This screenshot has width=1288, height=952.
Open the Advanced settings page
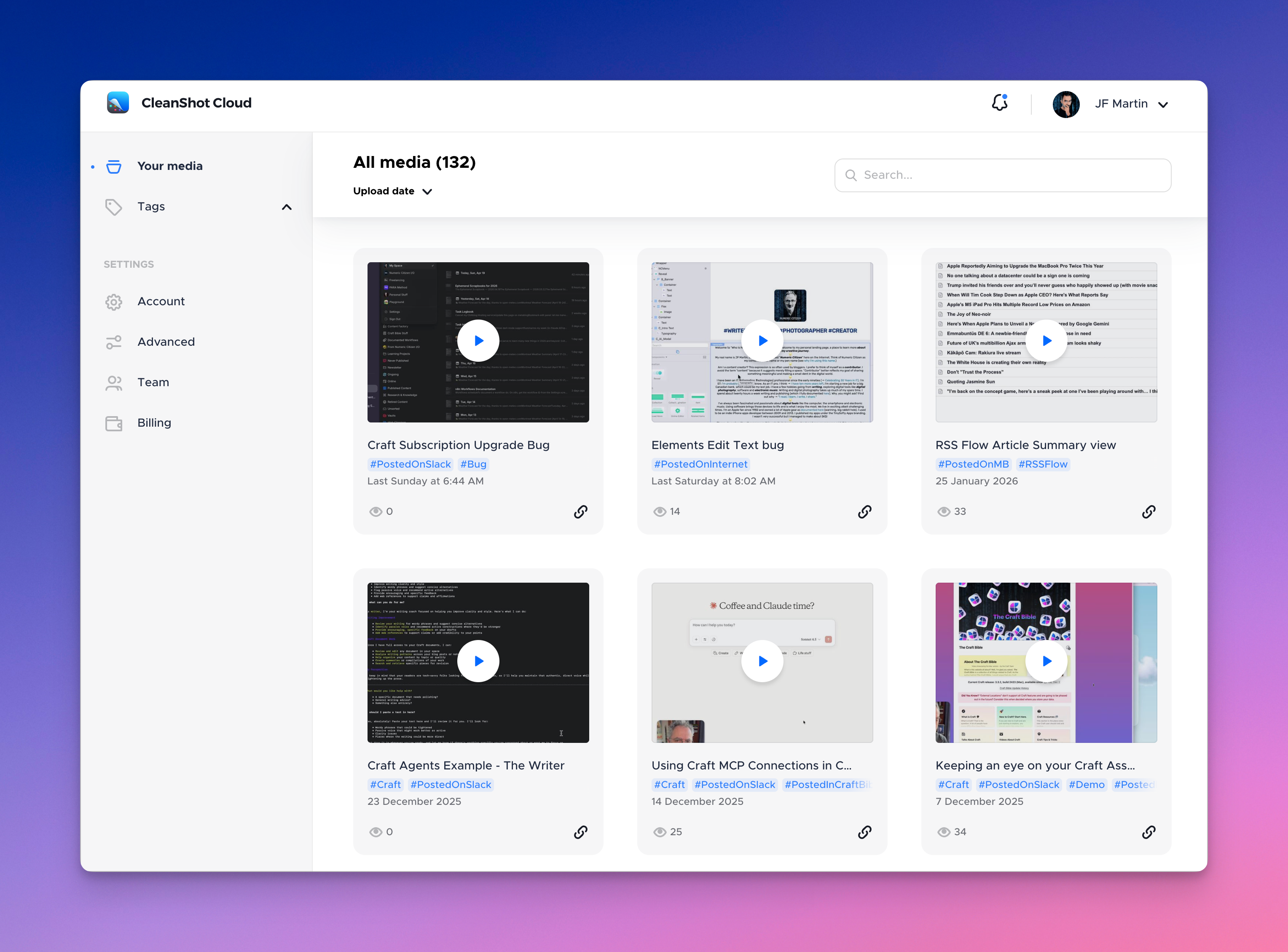[x=166, y=342]
